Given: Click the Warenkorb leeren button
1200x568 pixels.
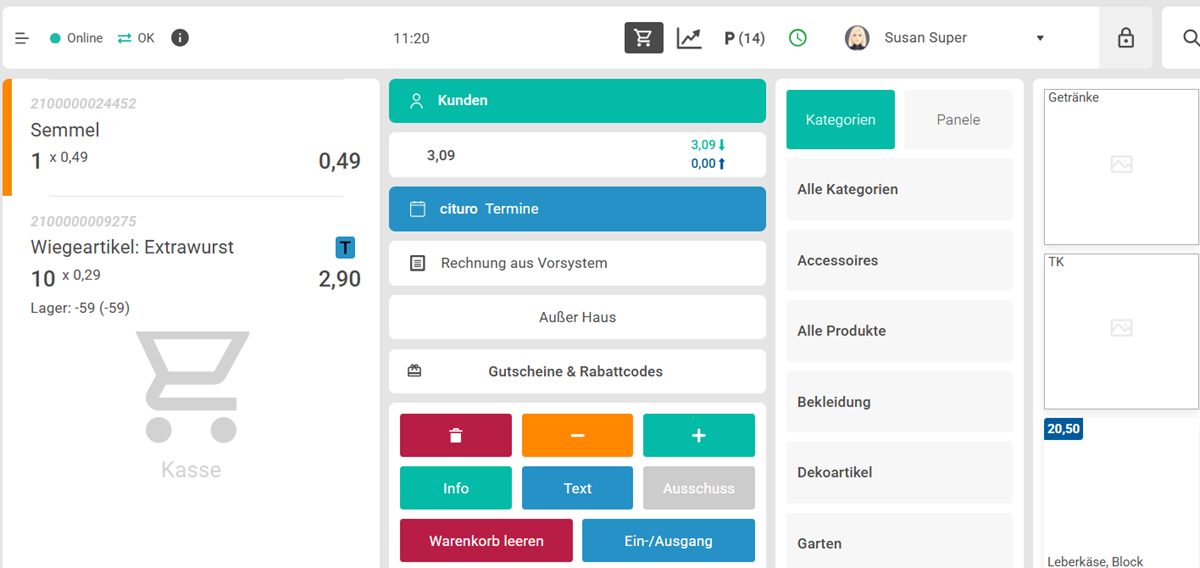Looking at the screenshot, I should tap(486, 541).
